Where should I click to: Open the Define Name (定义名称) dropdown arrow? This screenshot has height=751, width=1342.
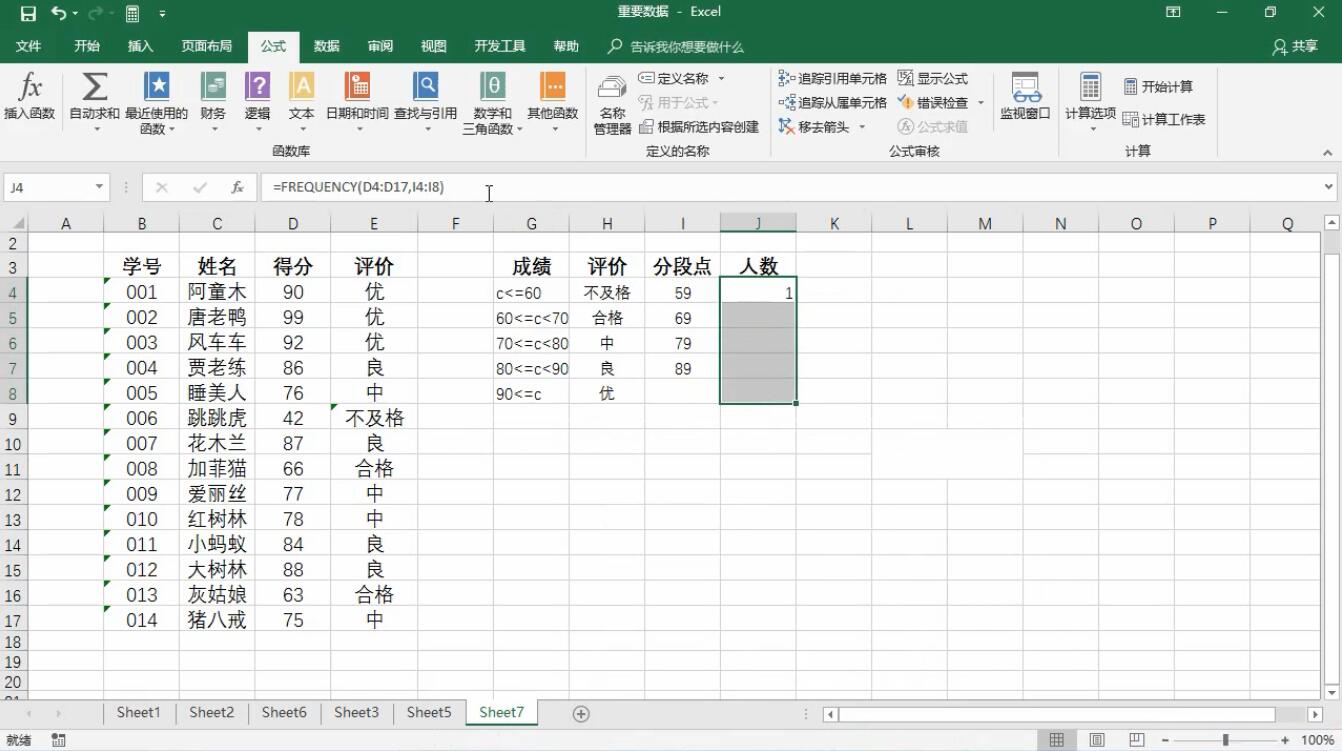[x=721, y=78]
